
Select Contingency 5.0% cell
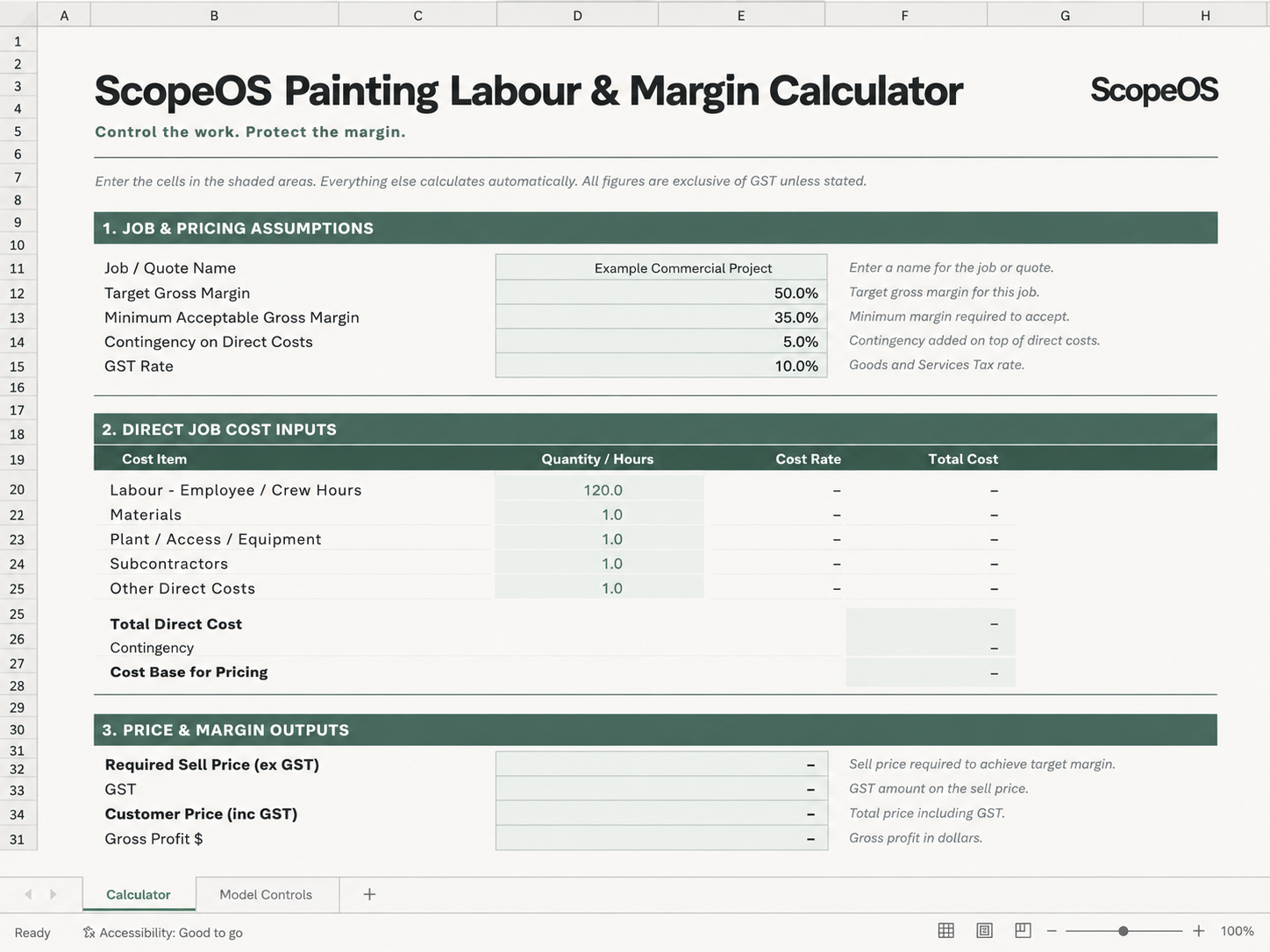pyautogui.click(x=661, y=341)
